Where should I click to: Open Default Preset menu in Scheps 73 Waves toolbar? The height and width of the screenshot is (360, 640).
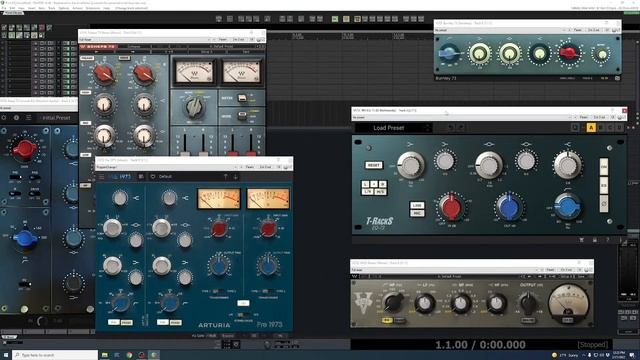[x=221, y=47]
